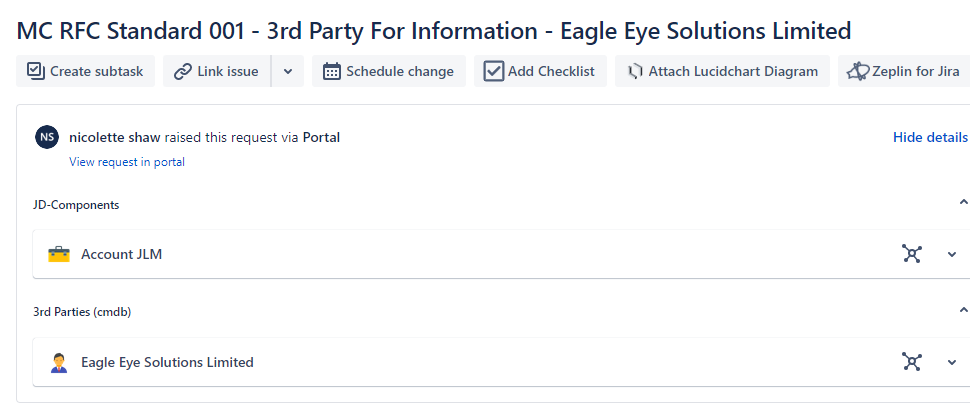970x420 pixels.
Task: Click the Account JLM briefcase icon
Action: point(59,254)
